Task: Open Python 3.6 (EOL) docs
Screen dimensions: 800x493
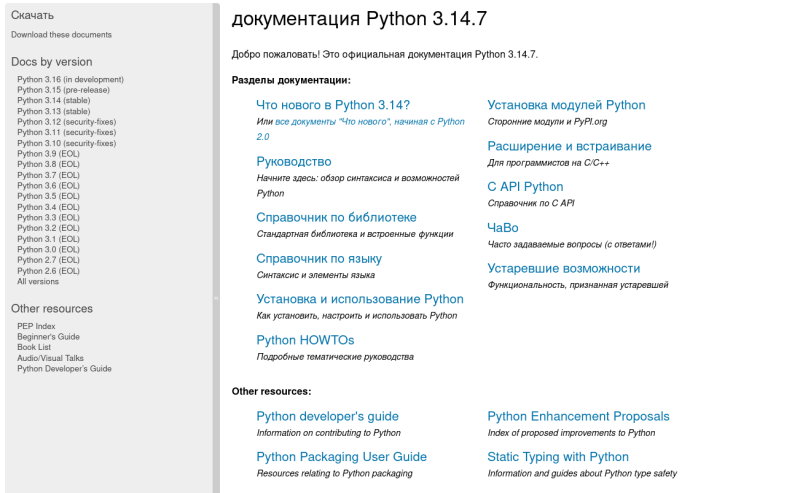Action: [48, 186]
